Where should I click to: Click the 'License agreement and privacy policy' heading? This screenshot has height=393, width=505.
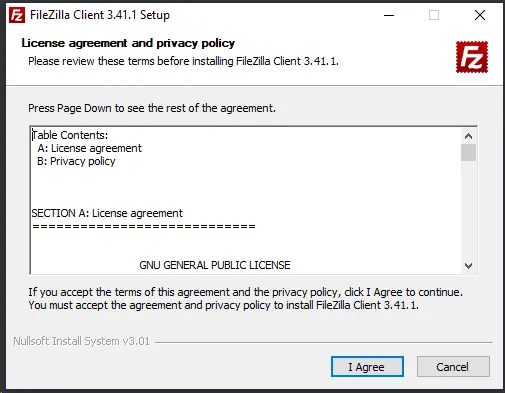coord(128,43)
